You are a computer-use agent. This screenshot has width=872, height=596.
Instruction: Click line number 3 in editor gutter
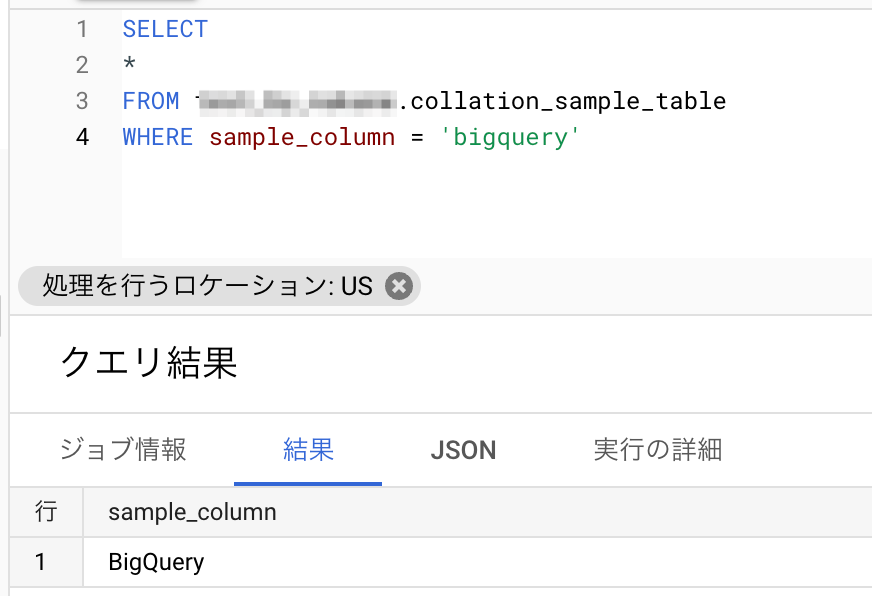pyautogui.click(x=82, y=101)
